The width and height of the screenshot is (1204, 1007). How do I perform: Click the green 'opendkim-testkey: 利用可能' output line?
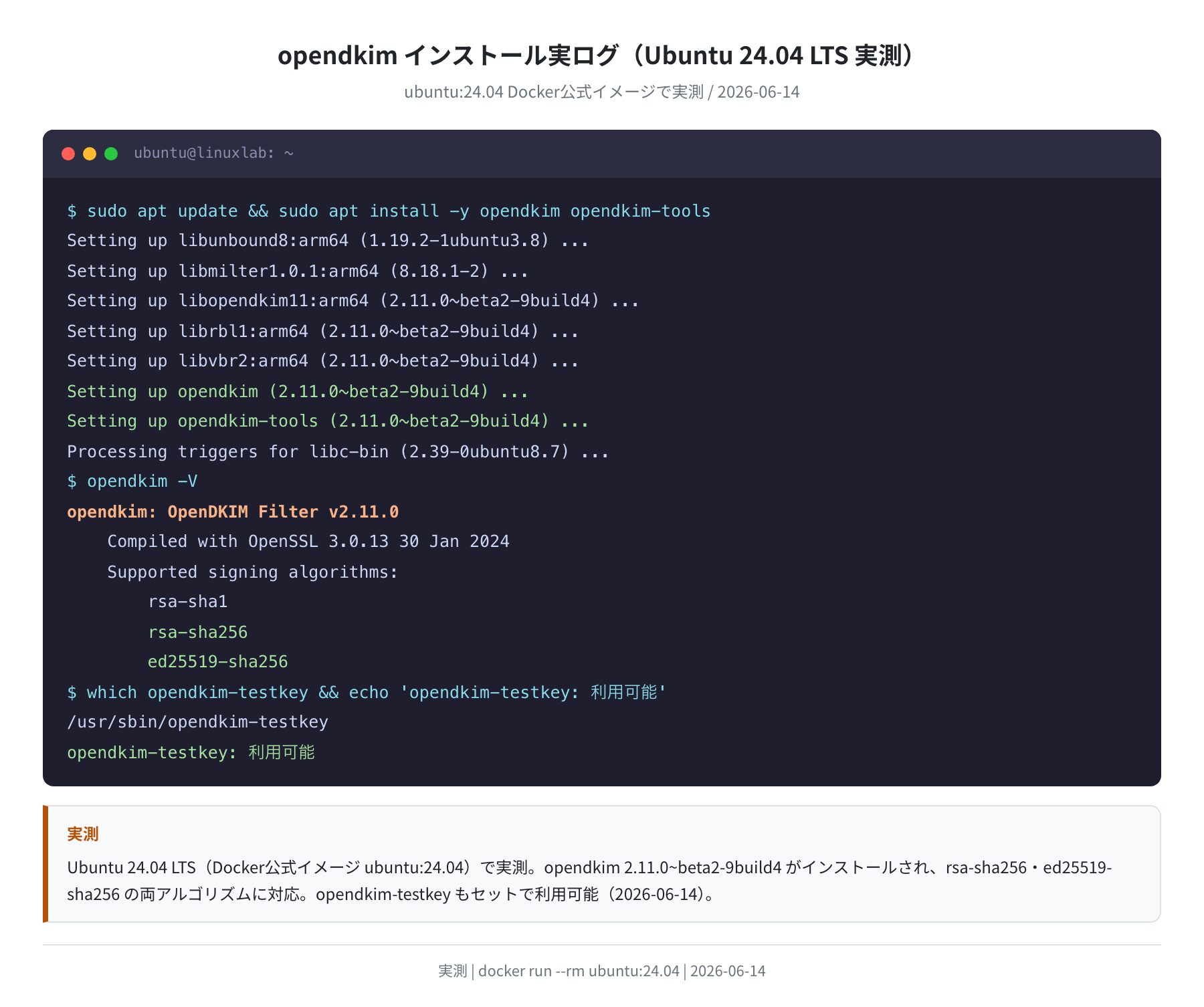click(x=191, y=752)
